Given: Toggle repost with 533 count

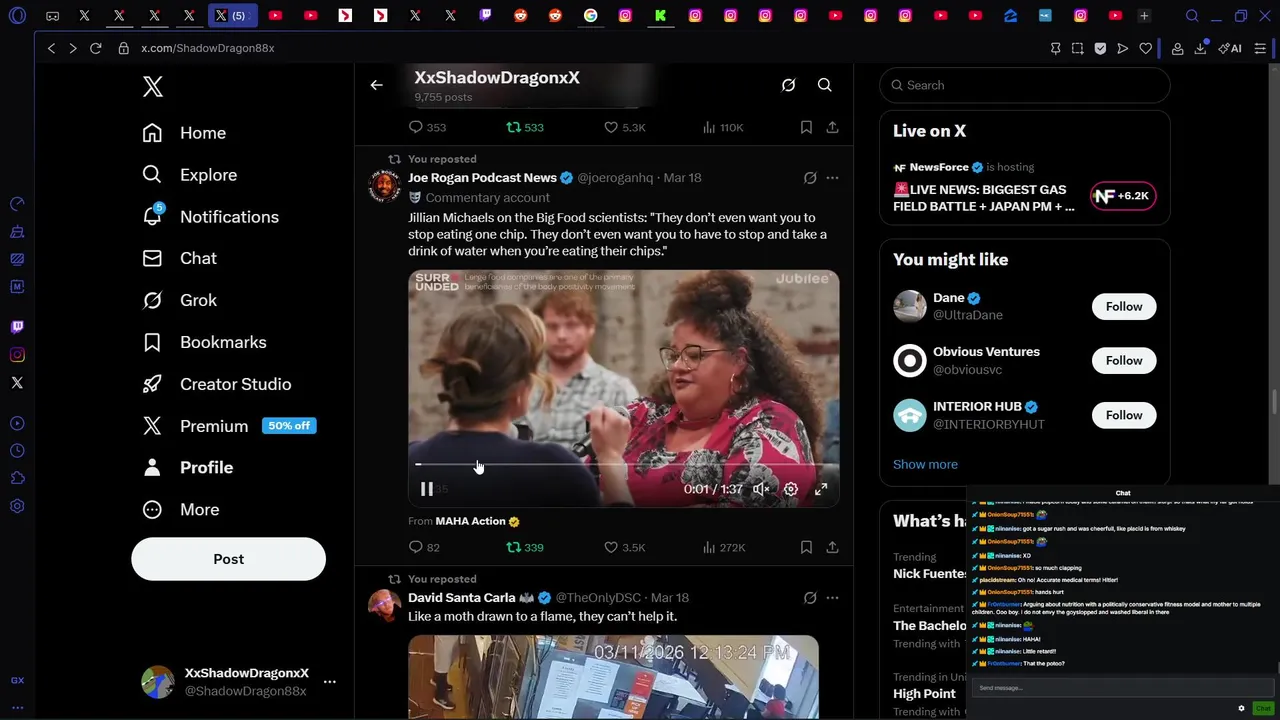Looking at the screenshot, I should 524,127.
